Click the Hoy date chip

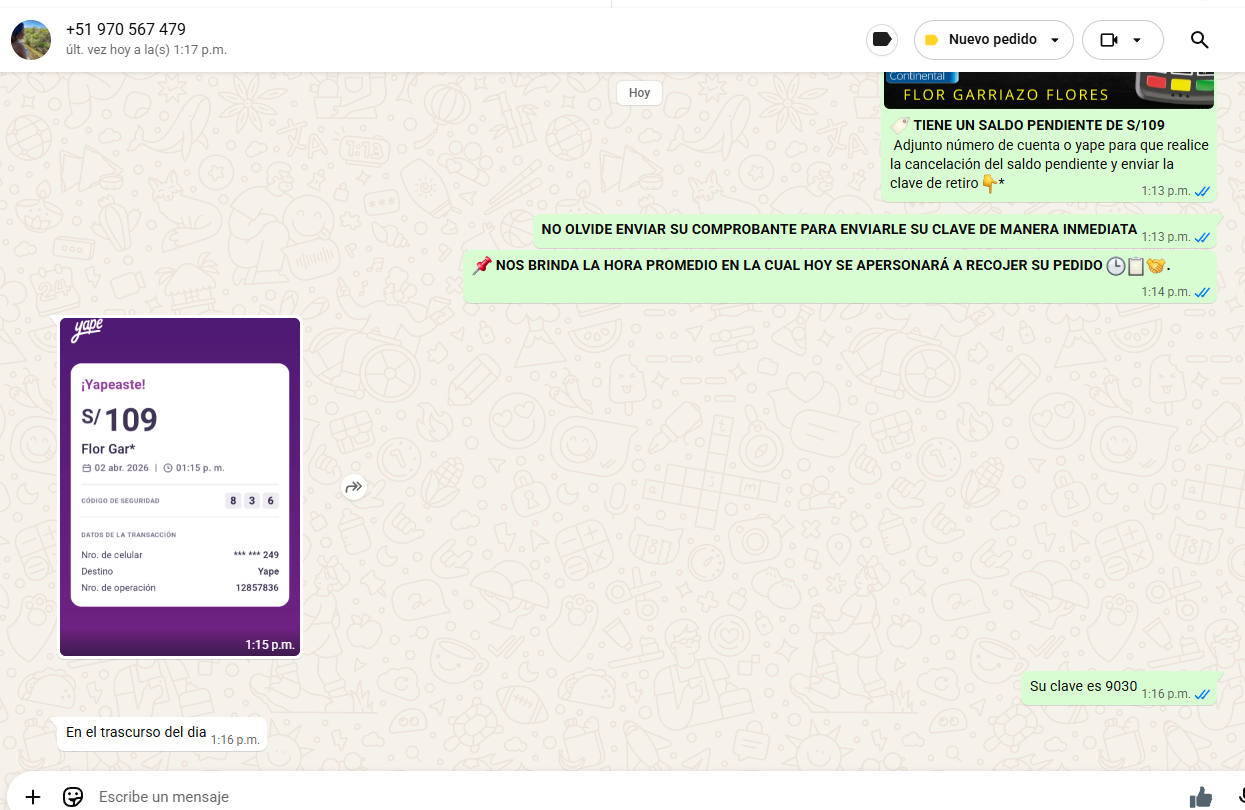(x=639, y=93)
